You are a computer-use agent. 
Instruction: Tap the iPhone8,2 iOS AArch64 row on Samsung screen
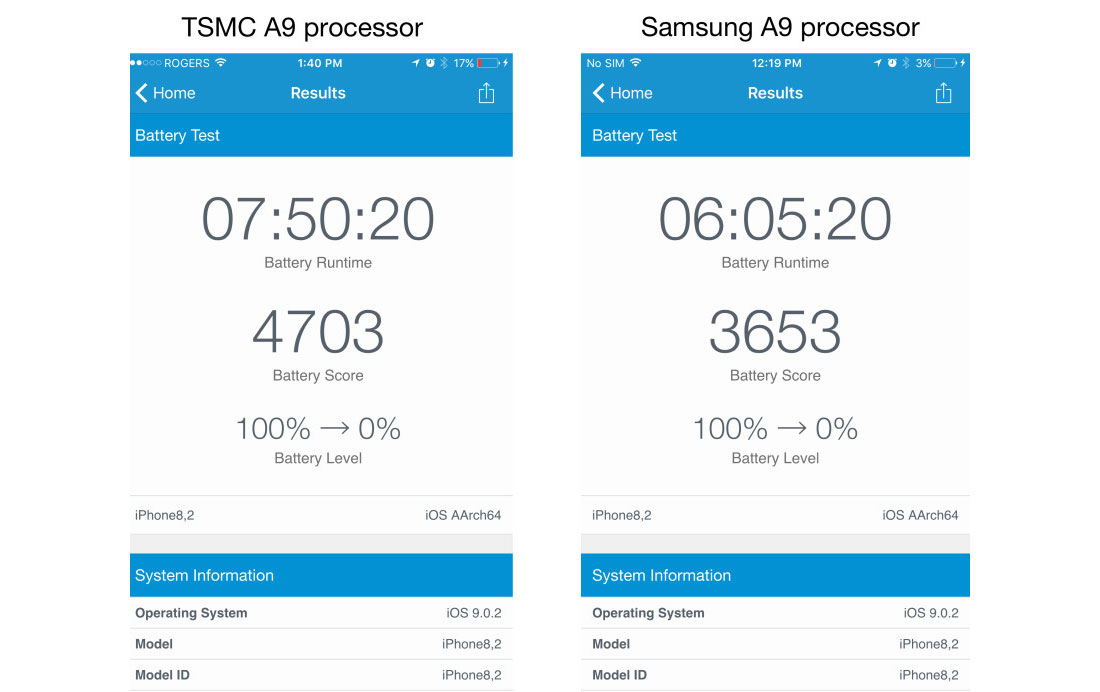(x=775, y=515)
